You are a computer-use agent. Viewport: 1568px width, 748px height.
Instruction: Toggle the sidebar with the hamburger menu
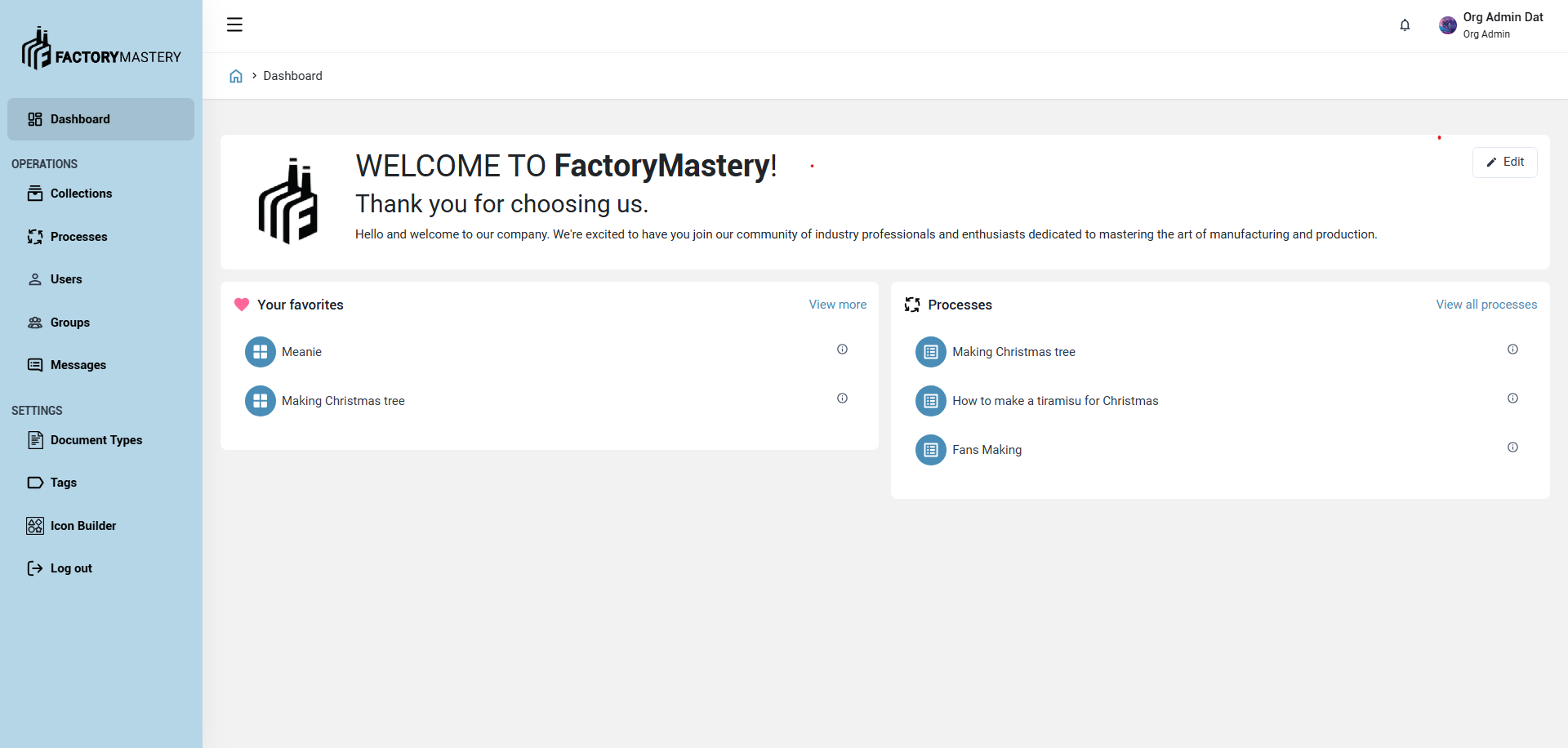pos(234,24)
